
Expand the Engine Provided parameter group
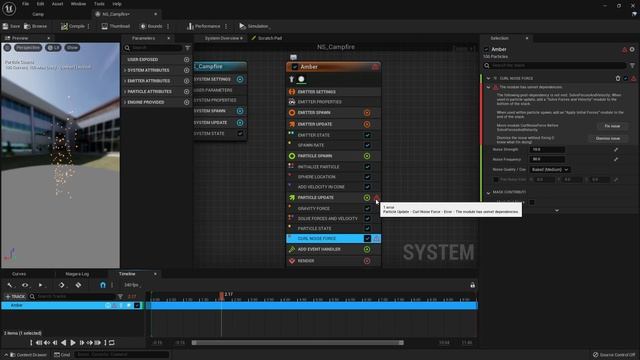click(125, 102)
